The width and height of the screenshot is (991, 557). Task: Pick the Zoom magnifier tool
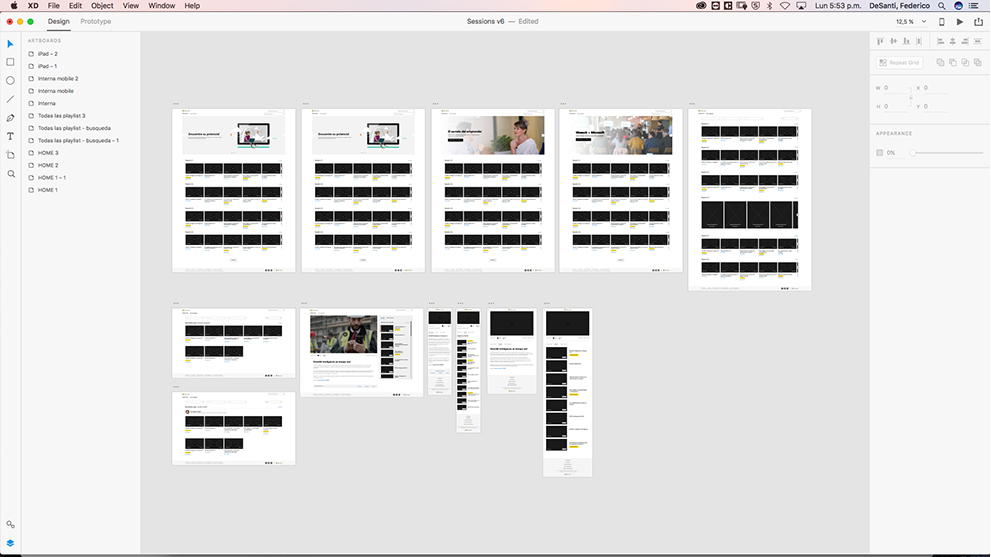click(x=11, y=174)
